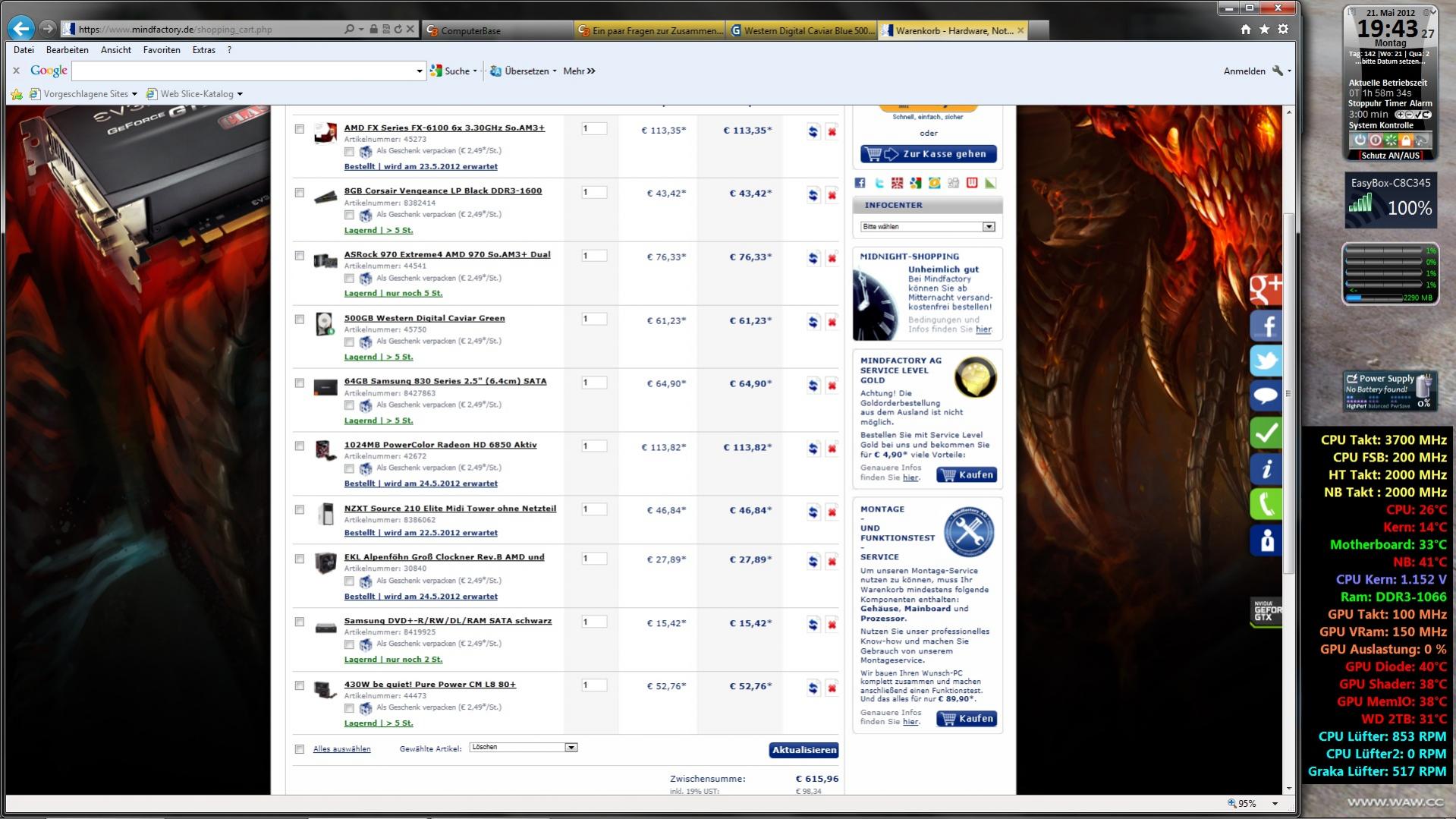
Task: Open the 'AMD FX Series FX-6100' product link
Action: pos(445,128)
